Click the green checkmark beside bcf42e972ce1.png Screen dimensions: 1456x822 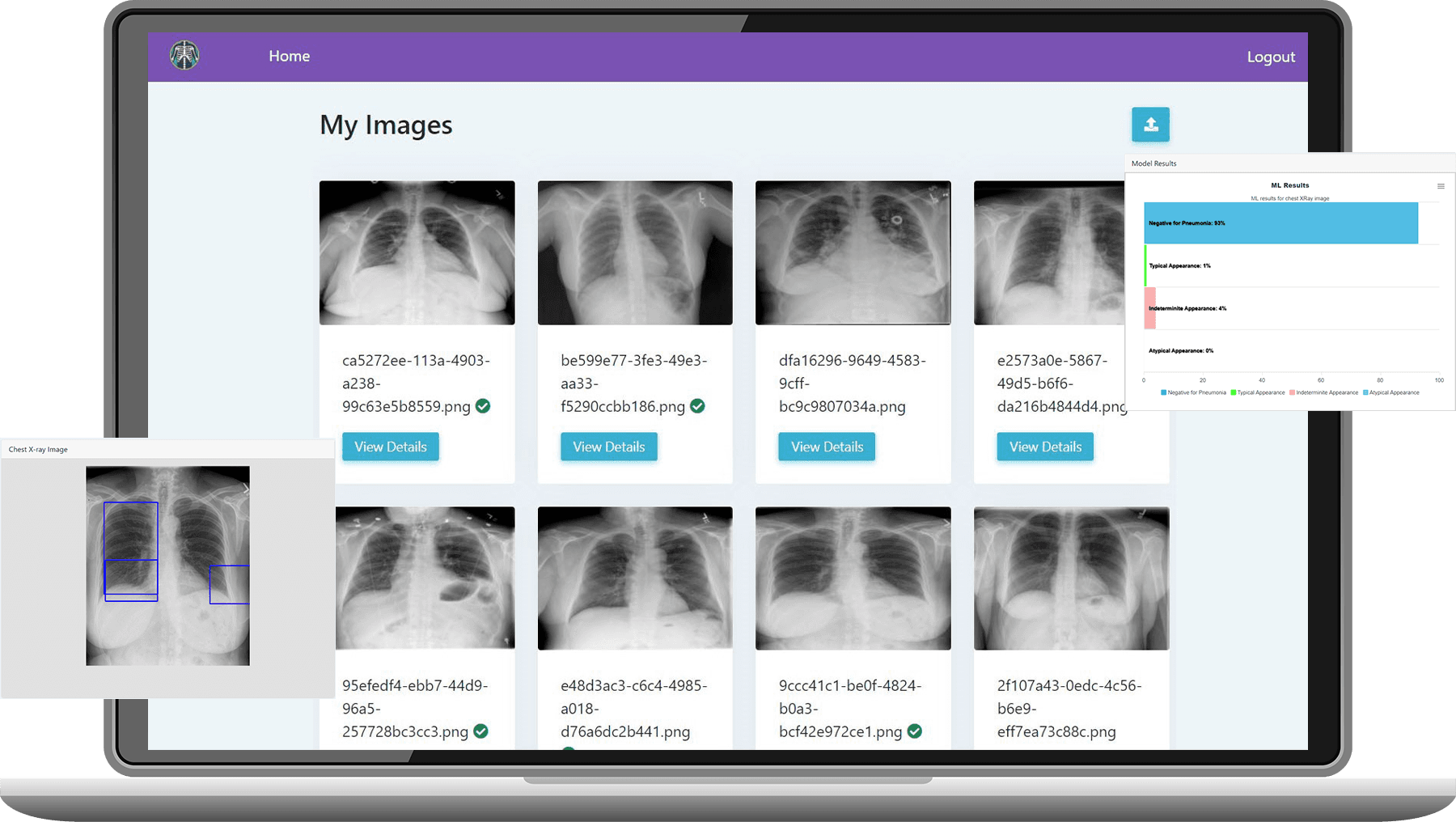(915, 731)
